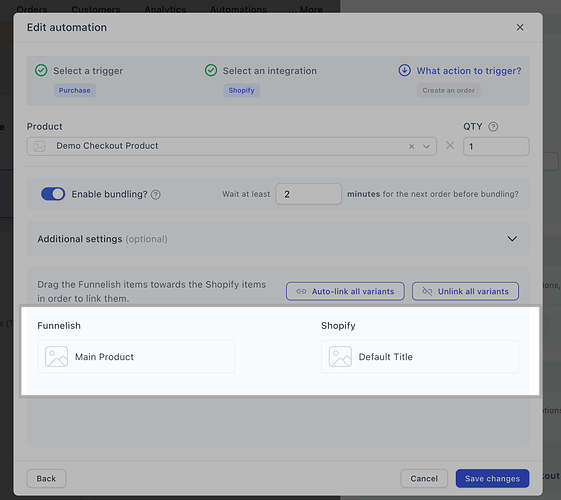Cancel editing the automation
The image size is (561, 500).
tap(424, 478)
